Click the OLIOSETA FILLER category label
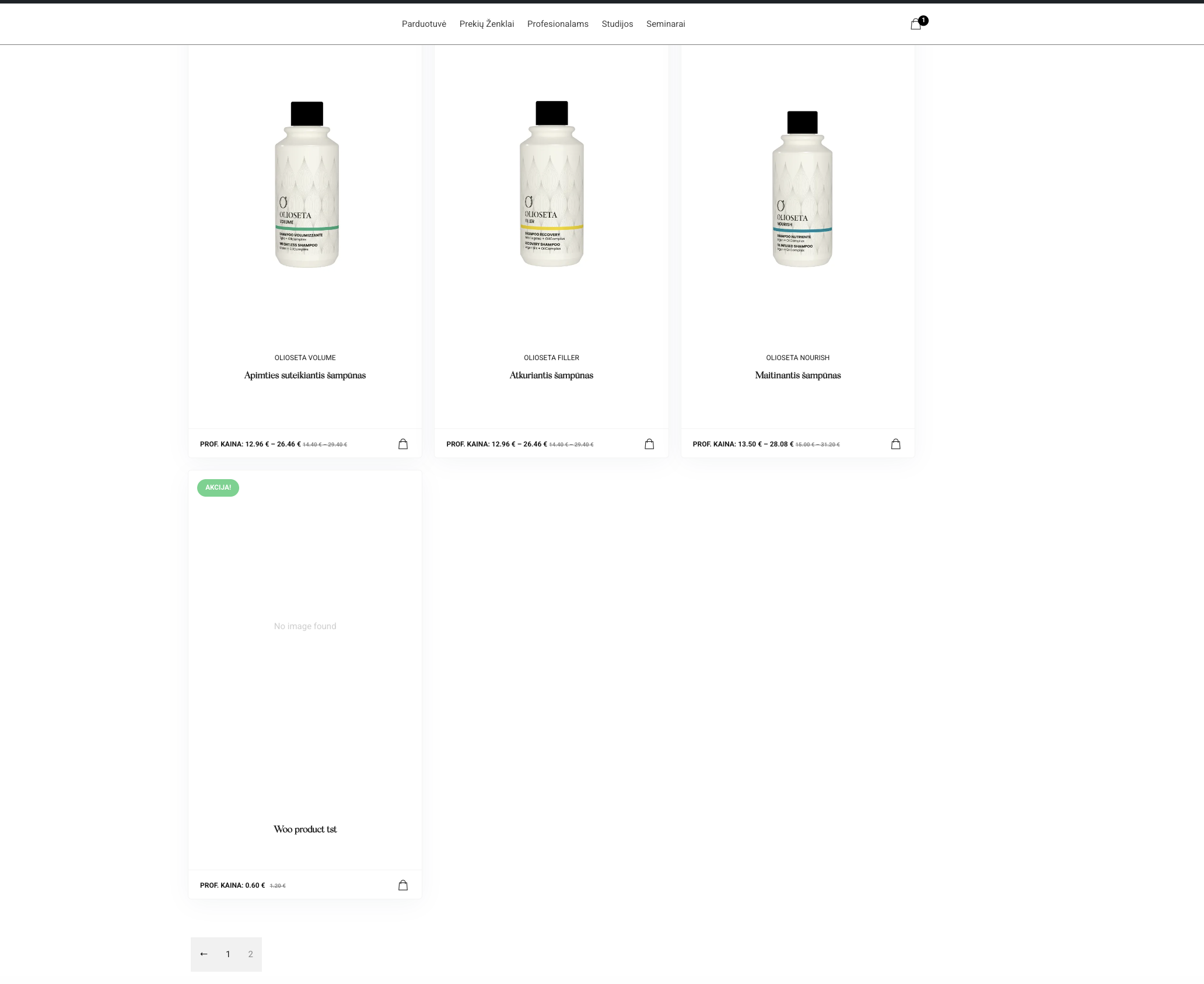This screenshot has height=984, width=1204. click(x=551, y=358)
